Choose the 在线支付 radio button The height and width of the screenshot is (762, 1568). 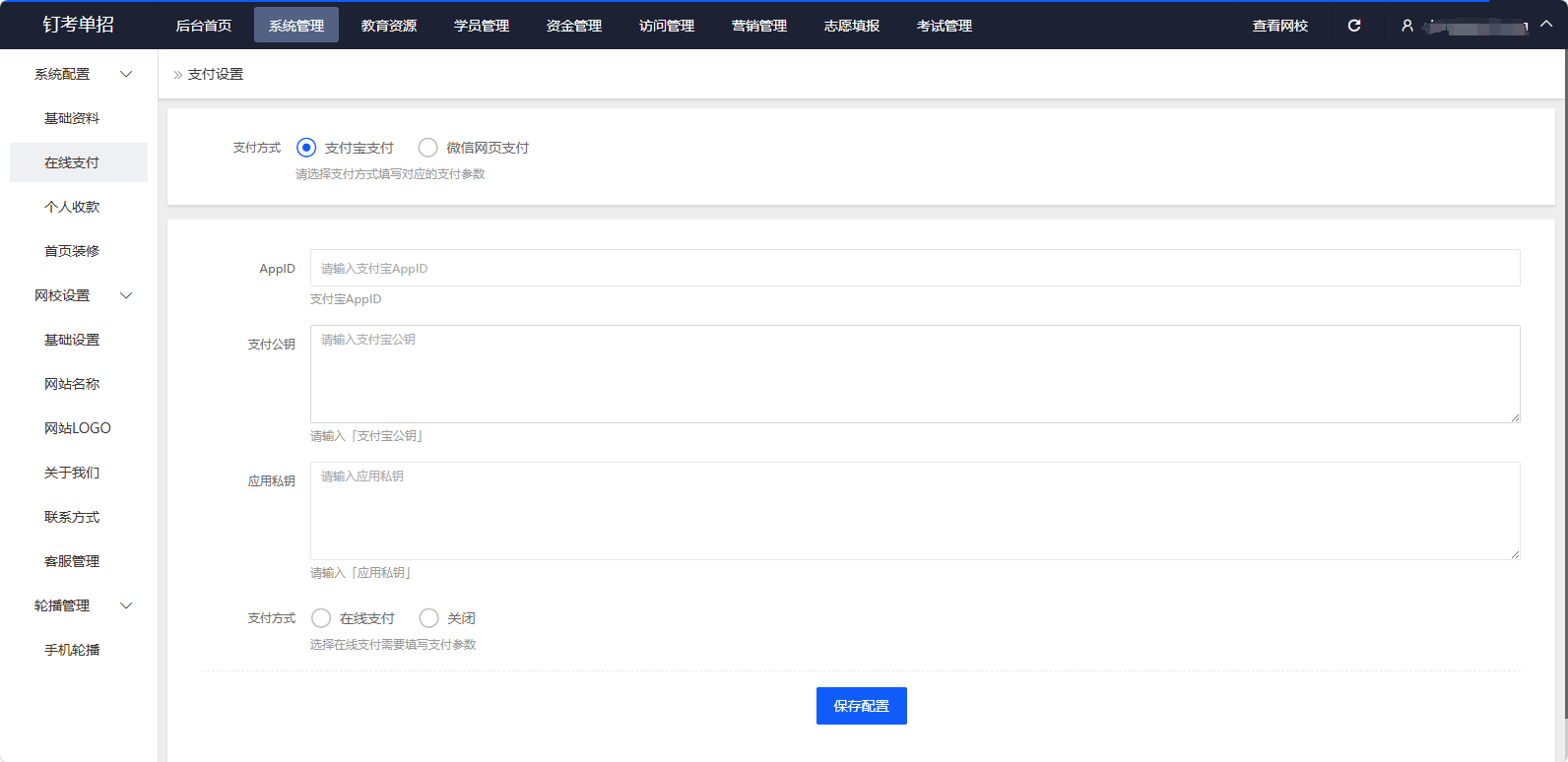[x=321, y=618]
